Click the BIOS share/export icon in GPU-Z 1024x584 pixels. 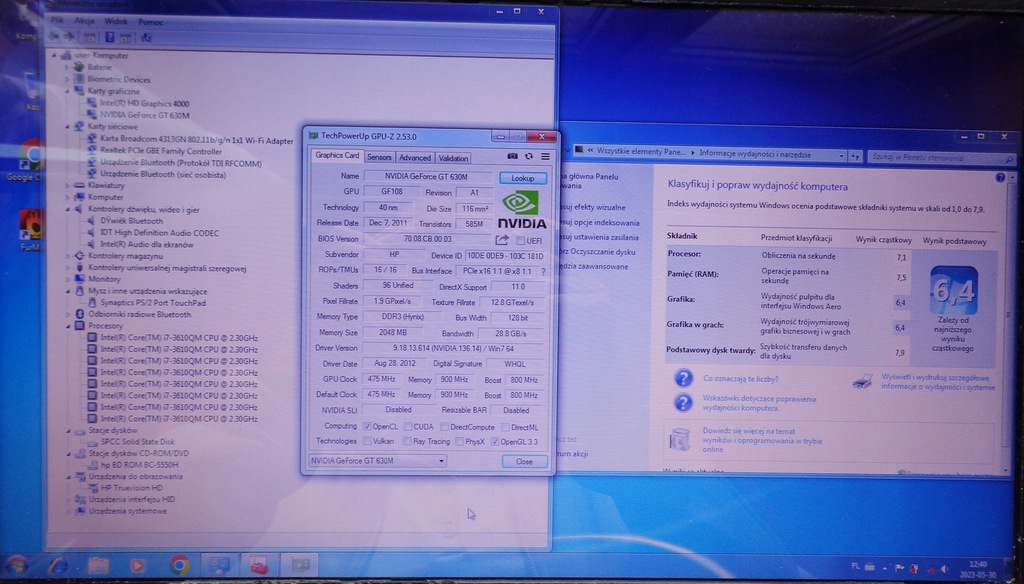click(x=502, y=240)
